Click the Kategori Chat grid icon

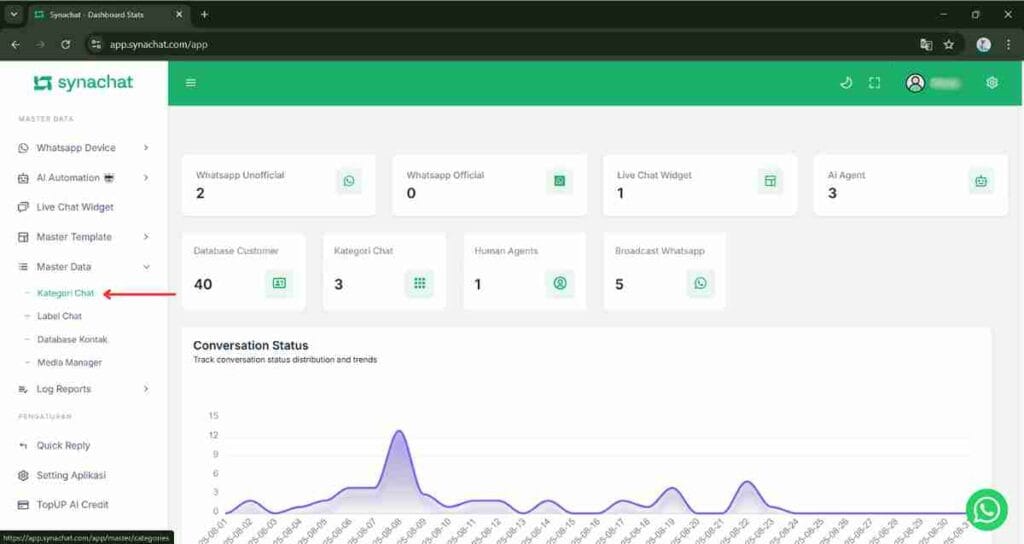pos(419,283)
